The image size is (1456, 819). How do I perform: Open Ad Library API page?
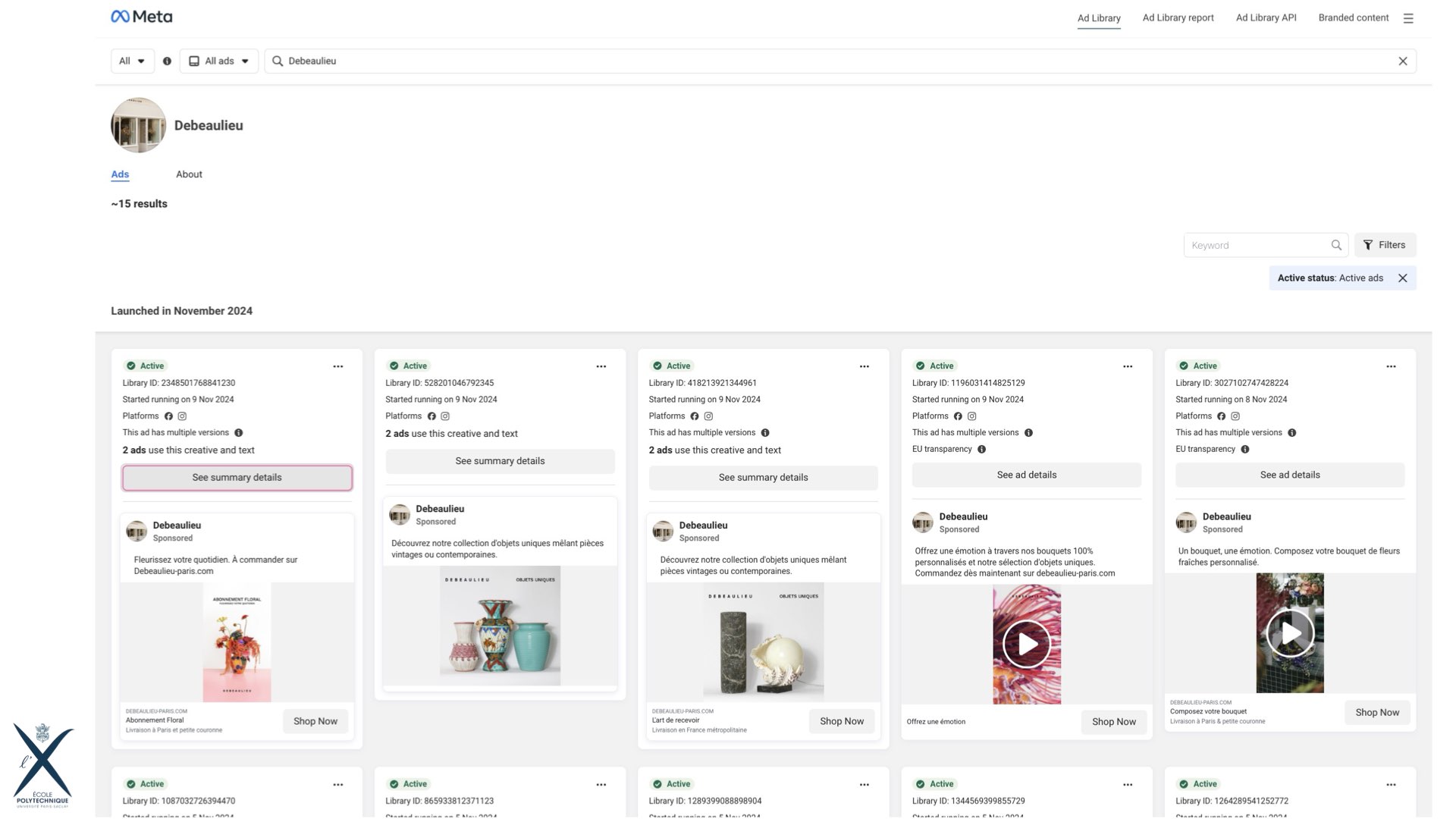coord(1266,18)
